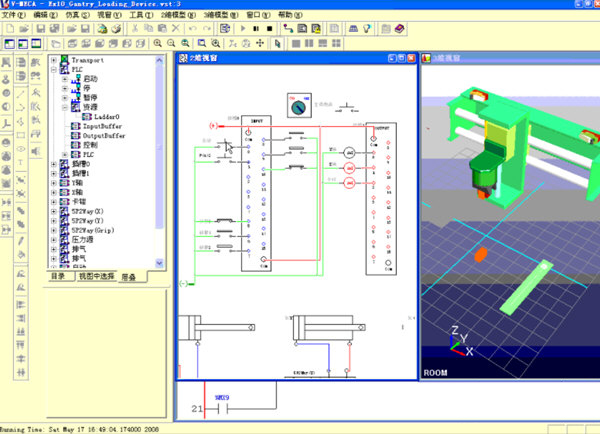Collapse the PLC tree node
The image size is (600, 434).
[53, 69]
